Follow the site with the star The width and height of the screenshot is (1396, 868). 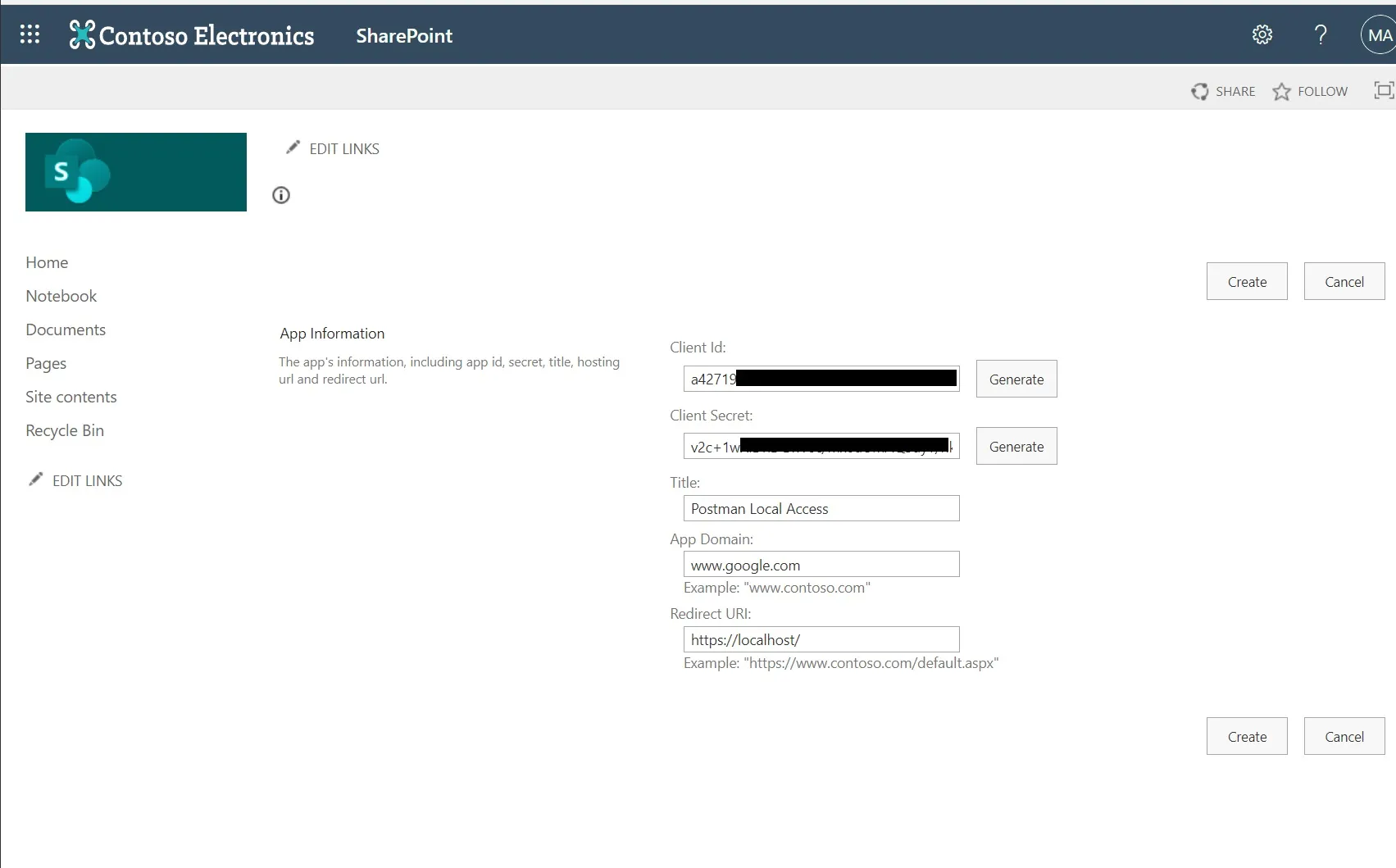1310,92
